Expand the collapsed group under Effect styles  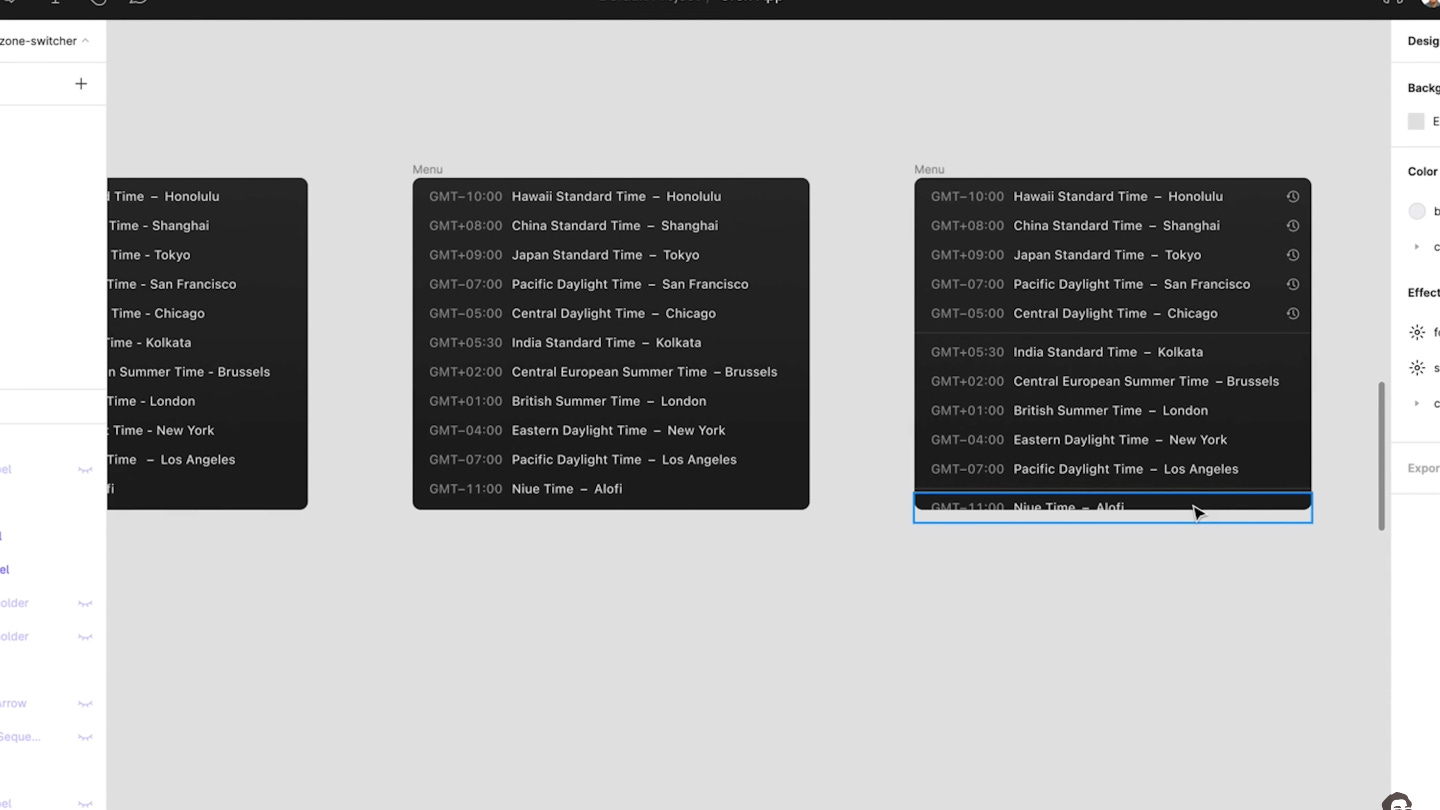[1416, 403]
